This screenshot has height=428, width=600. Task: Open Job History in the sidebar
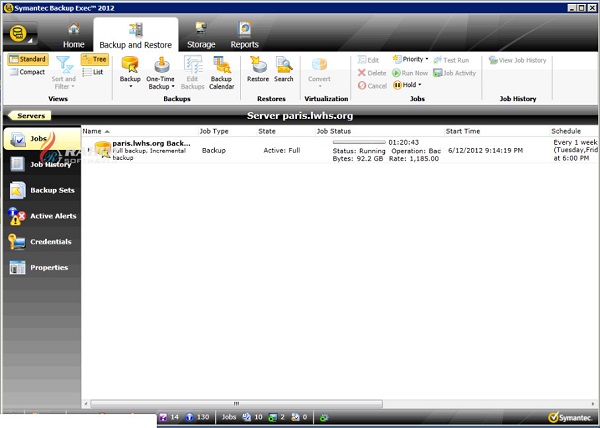42,164
